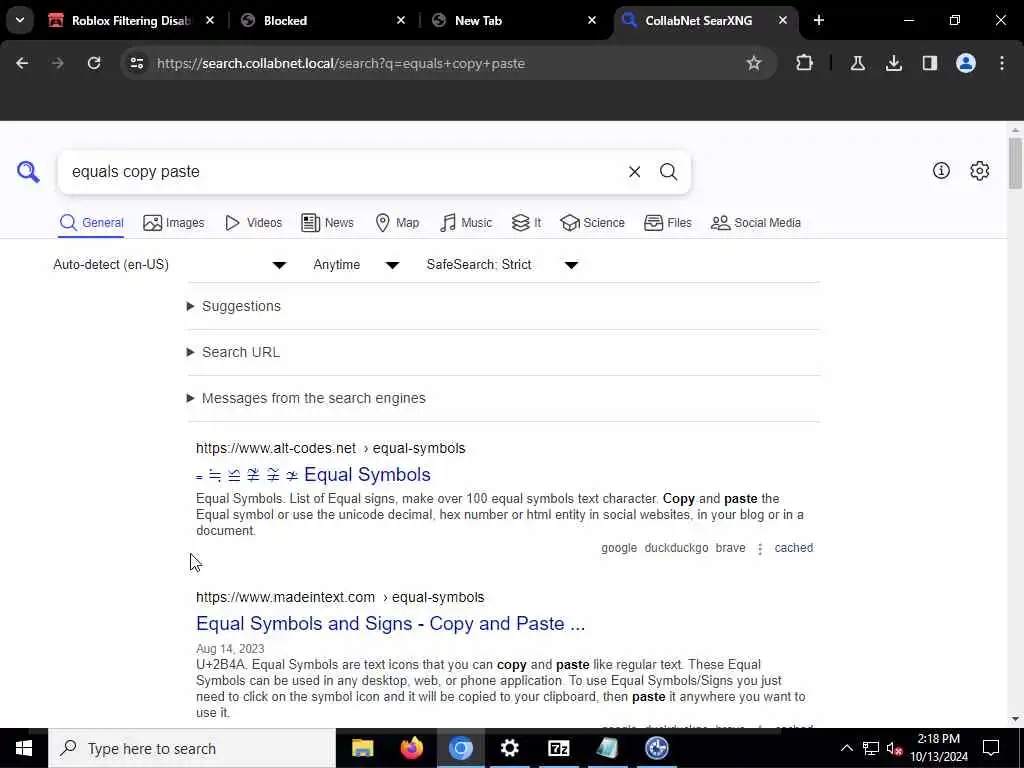Screen dimensions: 1024x768
Task: Expand Messages from the search engines
Action: pos(306,398)
